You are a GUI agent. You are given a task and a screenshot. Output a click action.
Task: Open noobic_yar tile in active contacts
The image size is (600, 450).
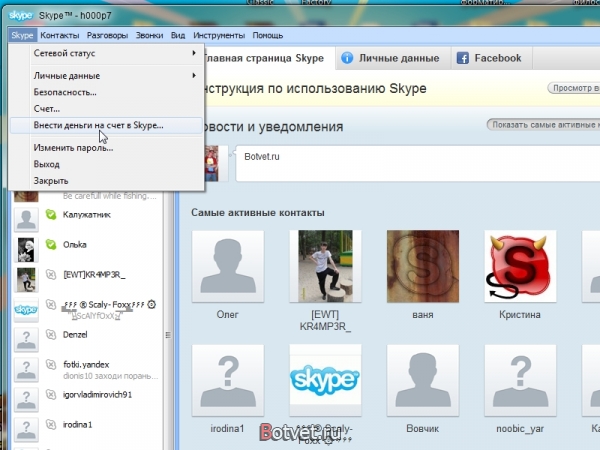(x=520, y=380)
